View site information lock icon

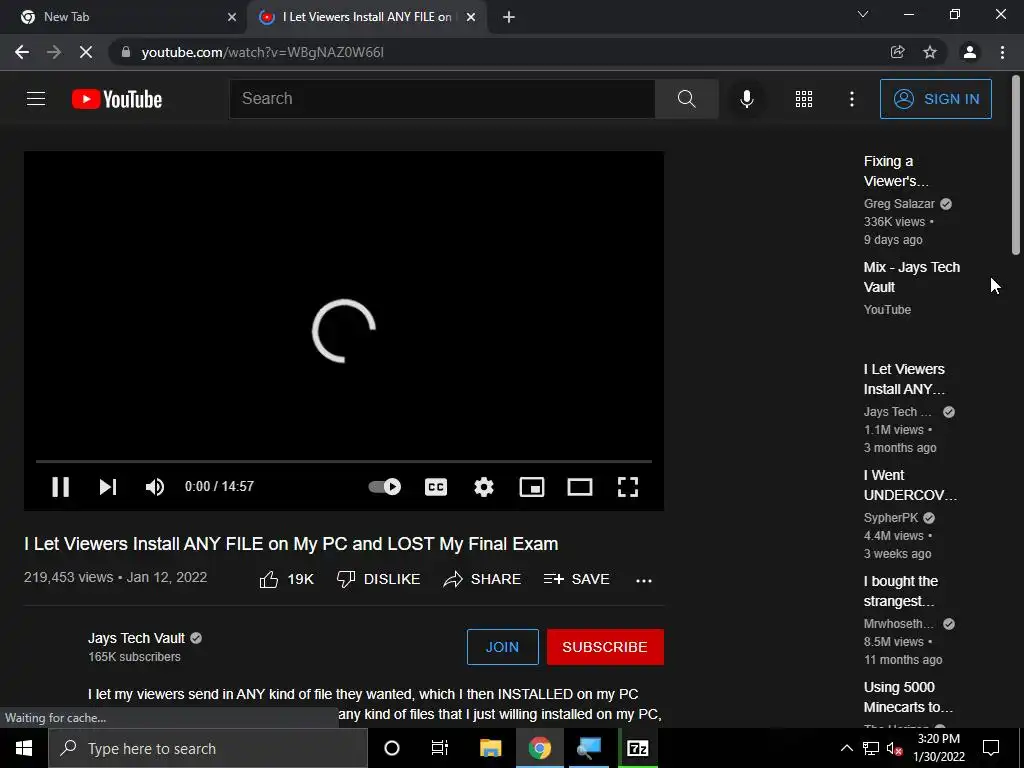[126, 52]
